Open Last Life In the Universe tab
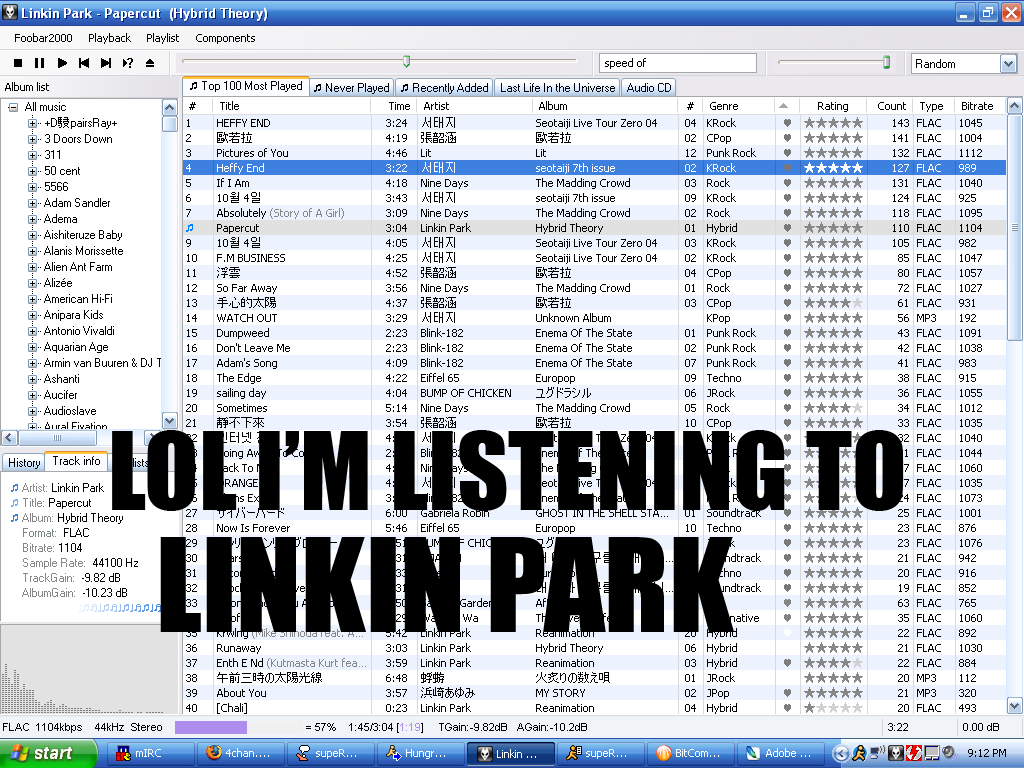 click(557, 88)
